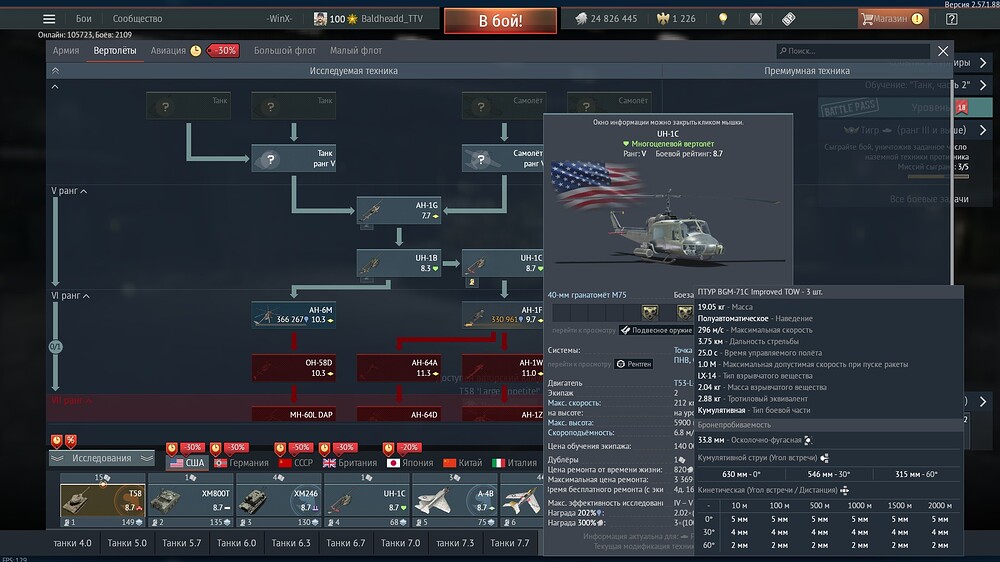1000x562 pixels.
Task: Select the locked AH-64A helicopter
Action: pos(399,368)
